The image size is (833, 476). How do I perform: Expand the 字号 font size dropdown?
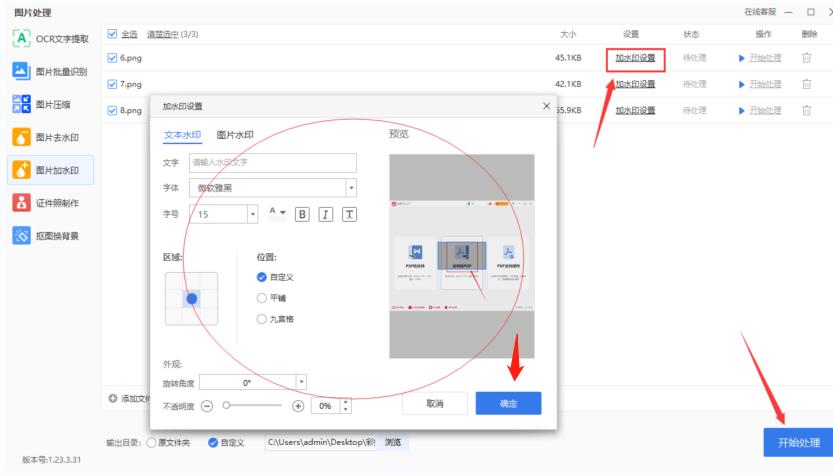(251, 214)
